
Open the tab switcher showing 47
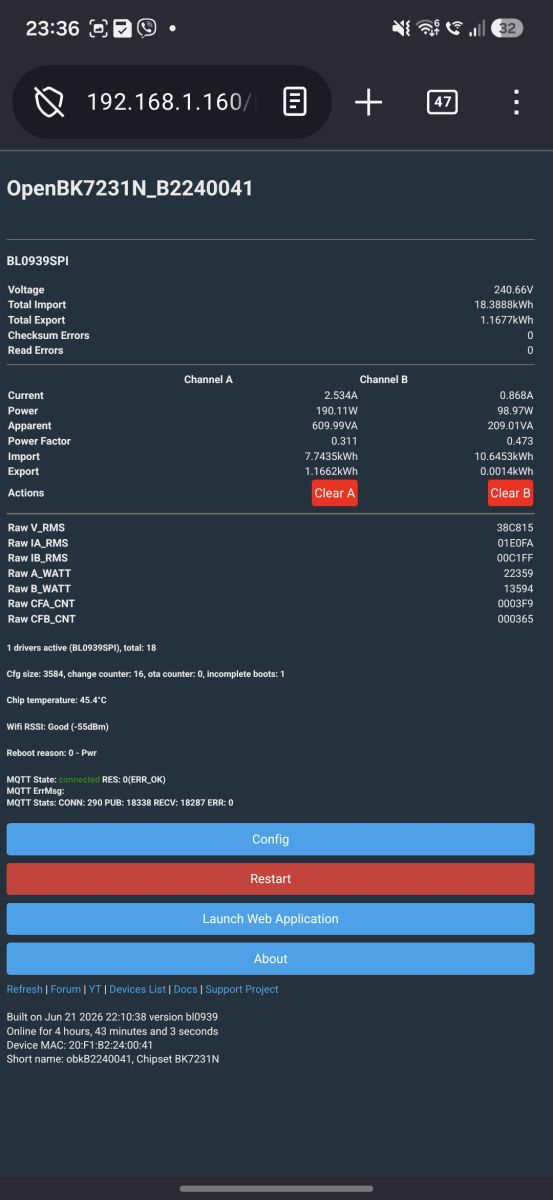[x=442, y=102]
